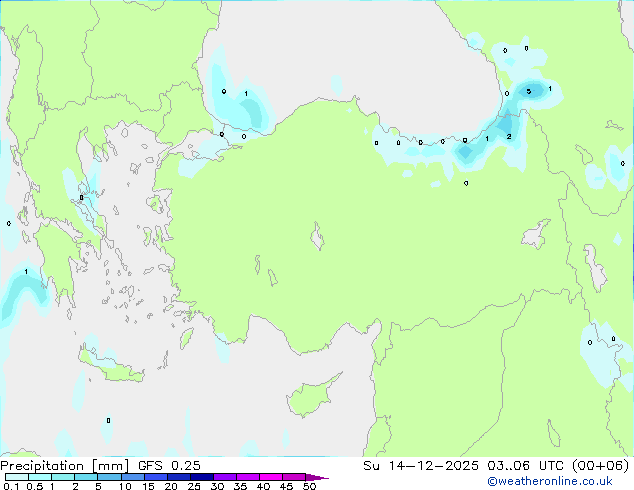Viewport: 634px width, 490px height.
Task: Pick the legend color between 10 and 15
Action: (134, 477)
